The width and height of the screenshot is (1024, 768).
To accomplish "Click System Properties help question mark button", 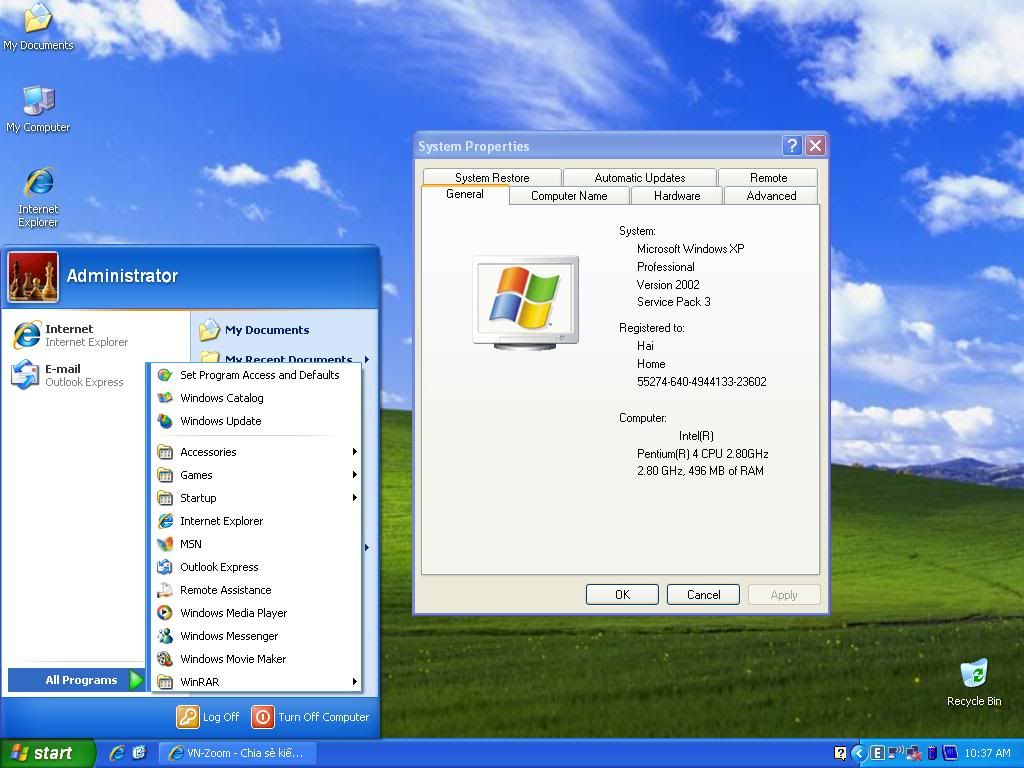I will coord(792,146).
